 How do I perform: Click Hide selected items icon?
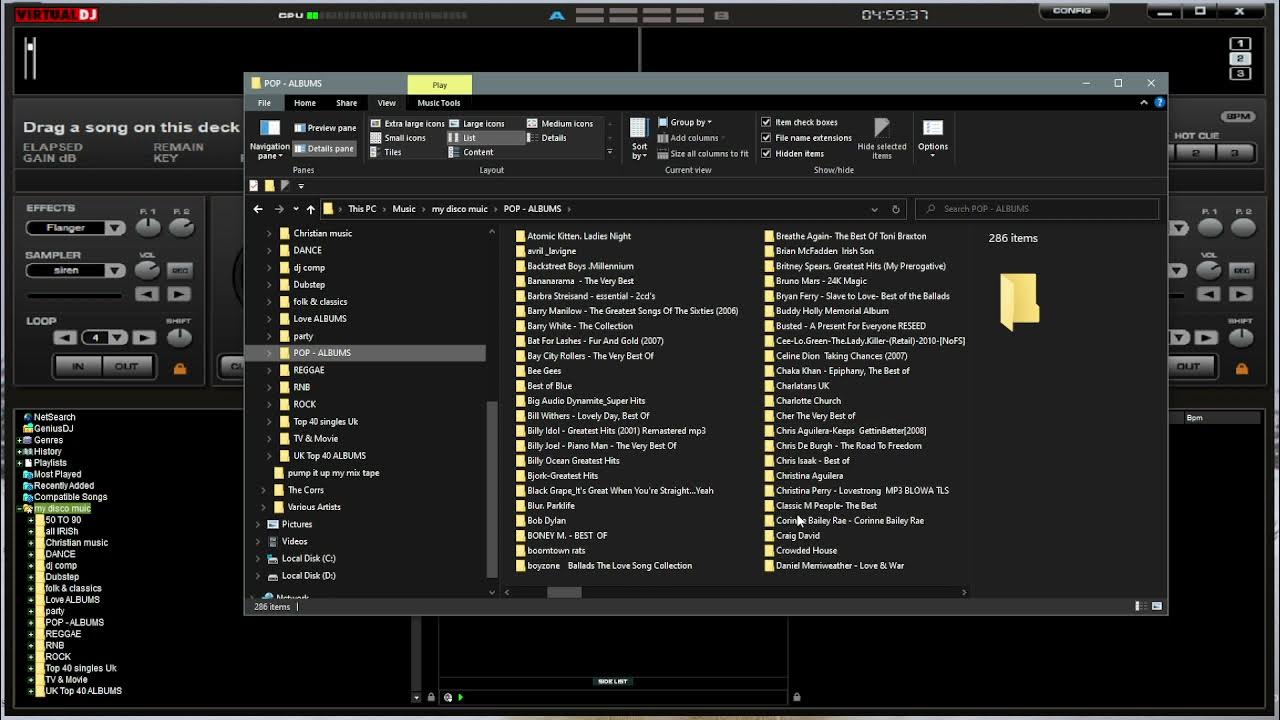[x=881, y=138]
